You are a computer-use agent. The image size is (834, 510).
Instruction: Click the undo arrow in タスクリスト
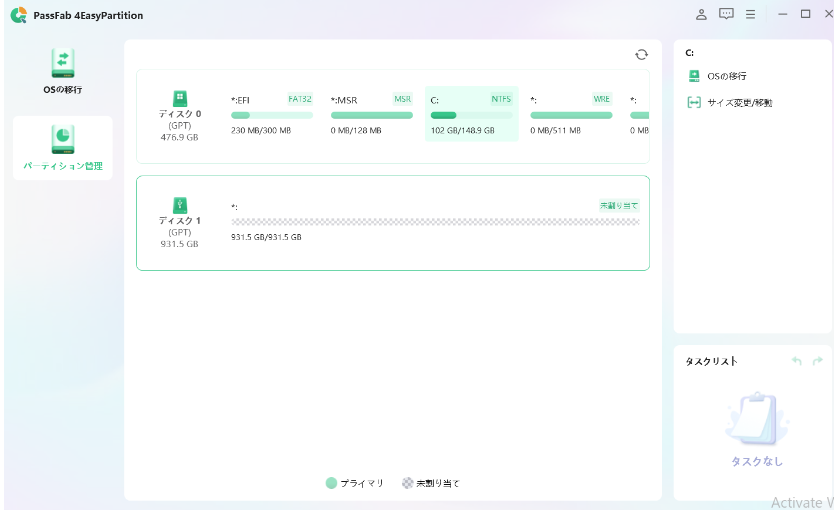(x=797, y=361)
